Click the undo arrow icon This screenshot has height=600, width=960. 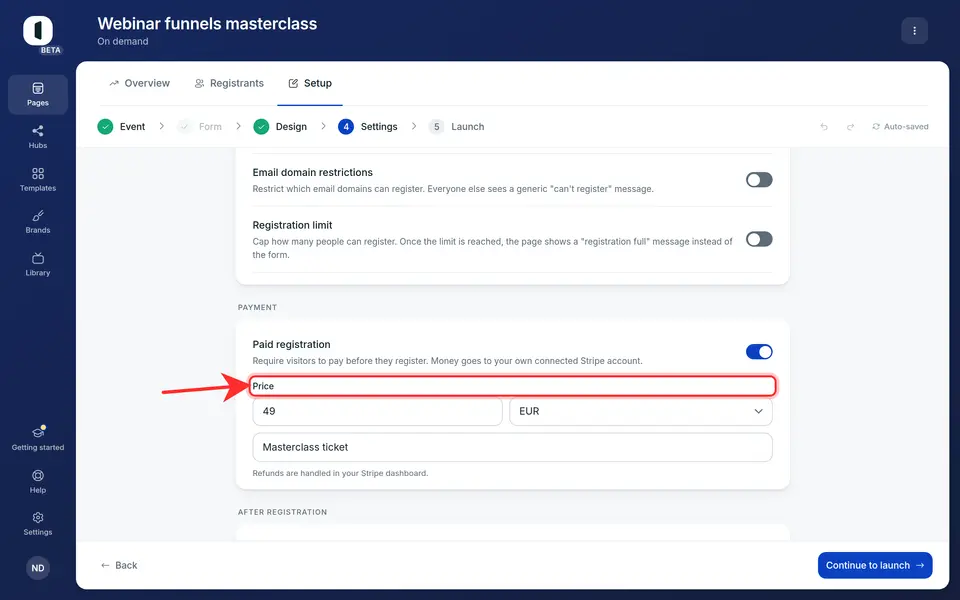[824, 127]
